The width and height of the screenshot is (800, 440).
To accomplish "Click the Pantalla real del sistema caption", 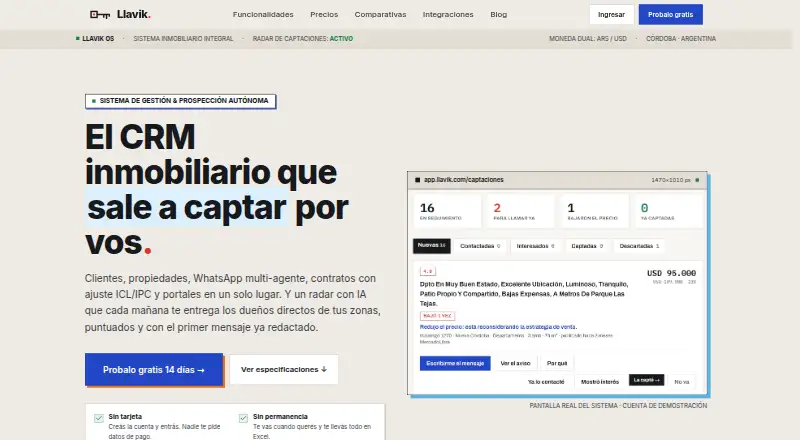I will [618, 405].
